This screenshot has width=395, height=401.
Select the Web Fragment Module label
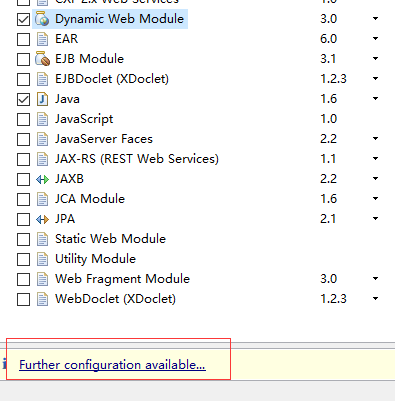click(122, 279)
